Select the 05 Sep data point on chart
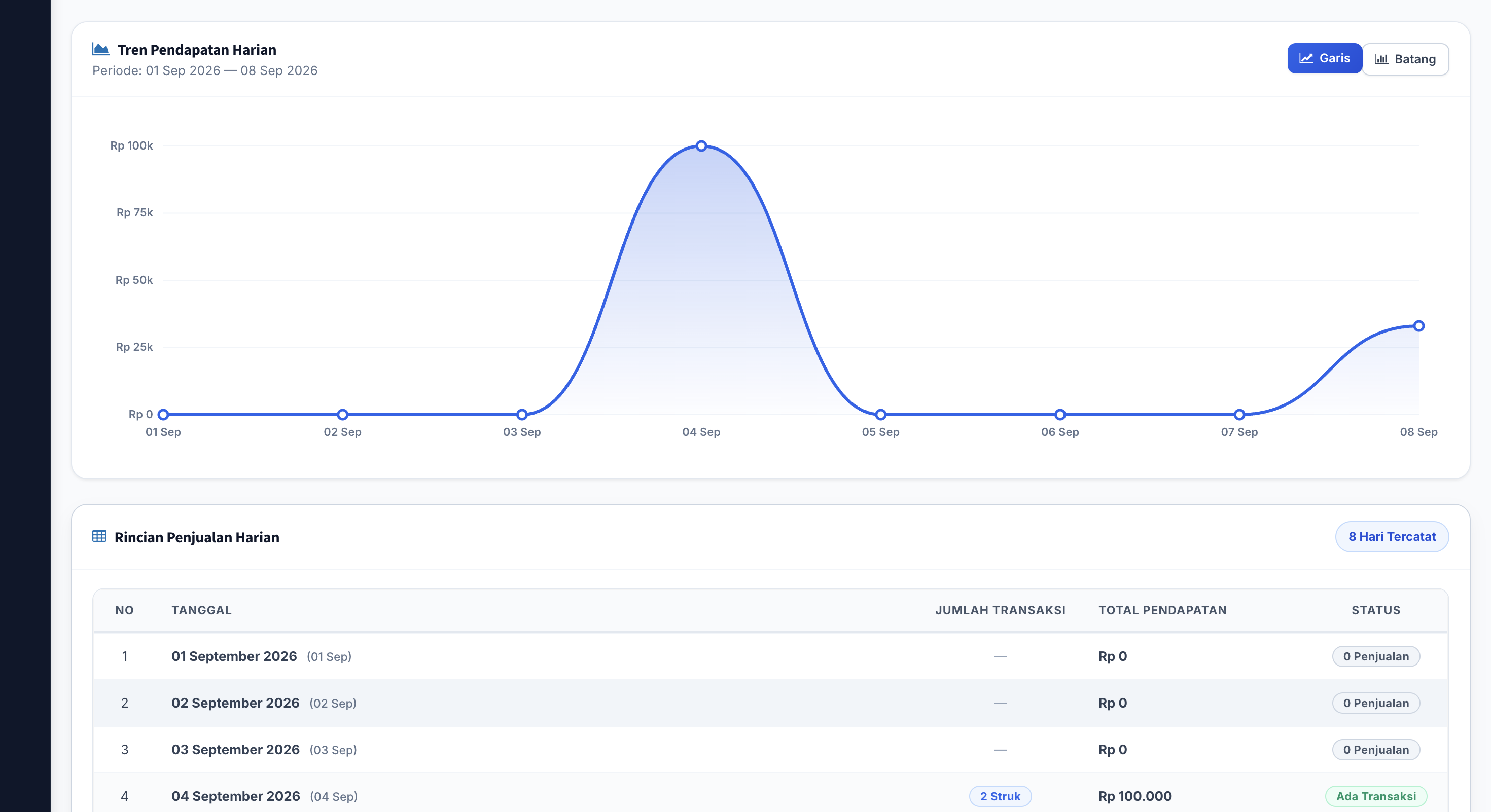Image resolution: width=1491 pixels, height=812 pixels. click(x=880, y=414)
